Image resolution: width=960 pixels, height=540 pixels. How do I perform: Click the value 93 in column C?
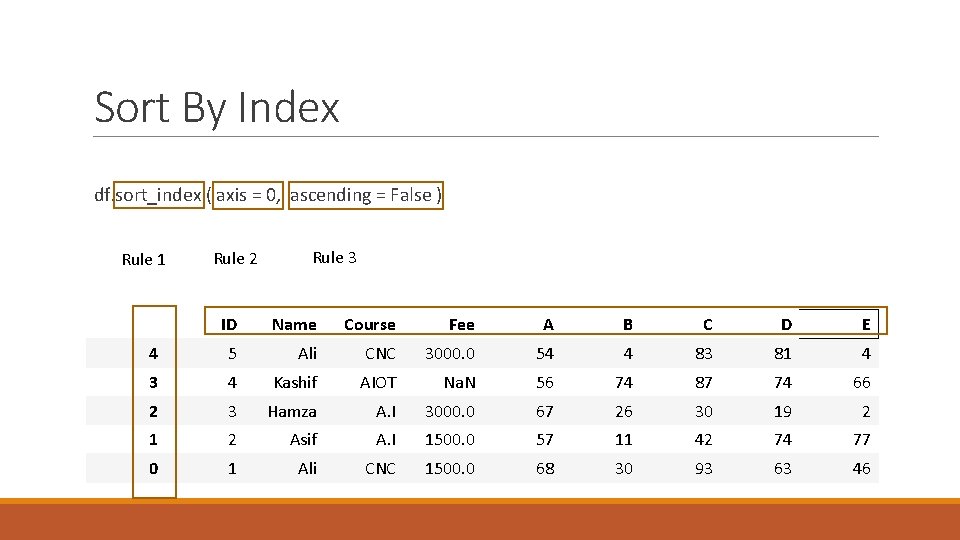tap(703, 468)
